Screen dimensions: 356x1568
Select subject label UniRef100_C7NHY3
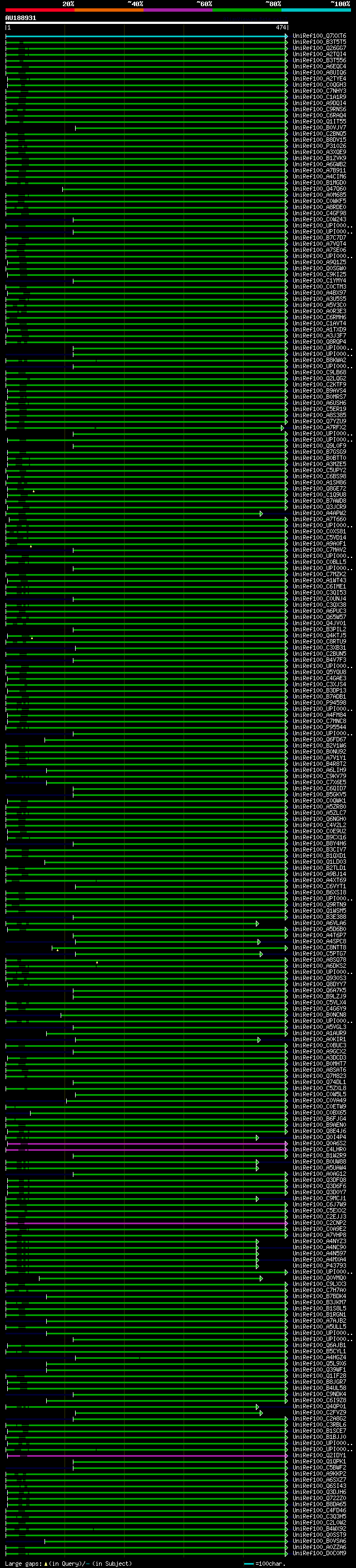319,91
